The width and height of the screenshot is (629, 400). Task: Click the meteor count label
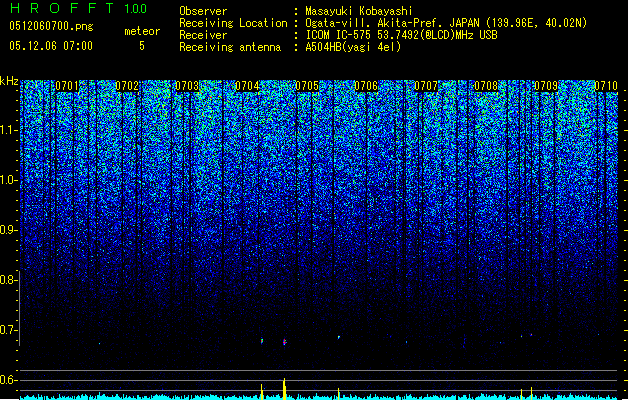(x=142, y=31)
